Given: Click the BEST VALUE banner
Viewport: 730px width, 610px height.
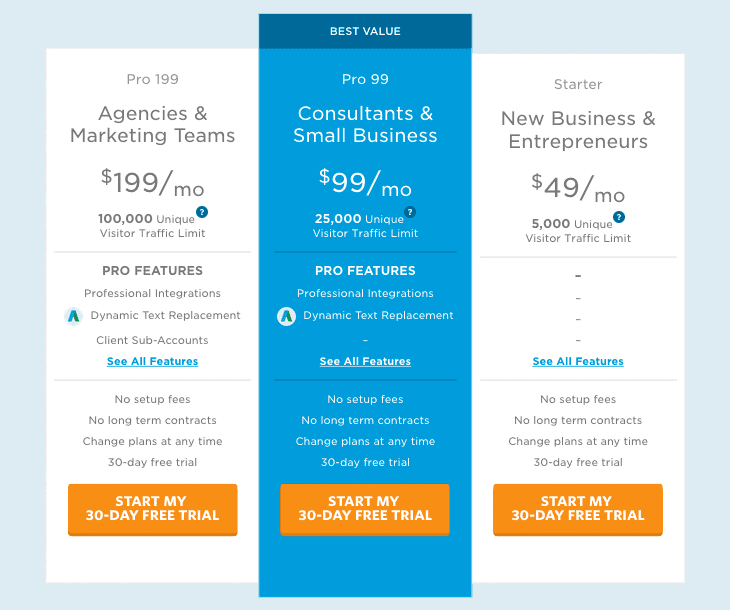Looking at the screenshot, I should tap(365, 31).
